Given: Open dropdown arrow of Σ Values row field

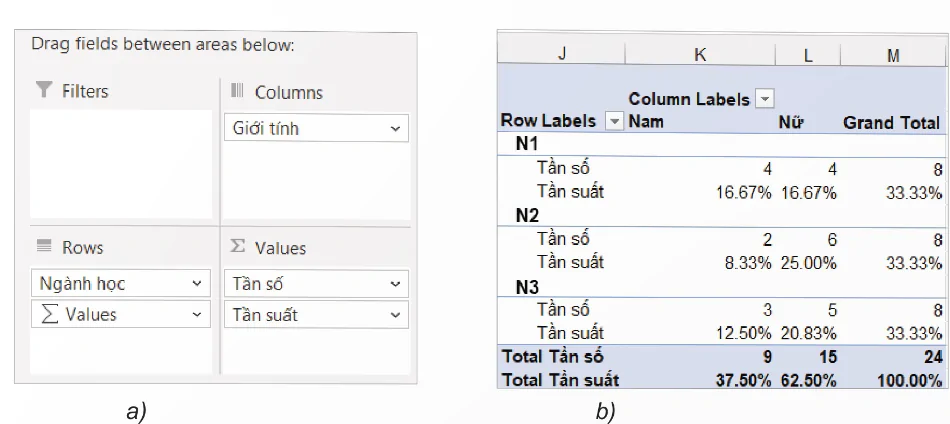Looking at the screenshot, I should [196, 315].
